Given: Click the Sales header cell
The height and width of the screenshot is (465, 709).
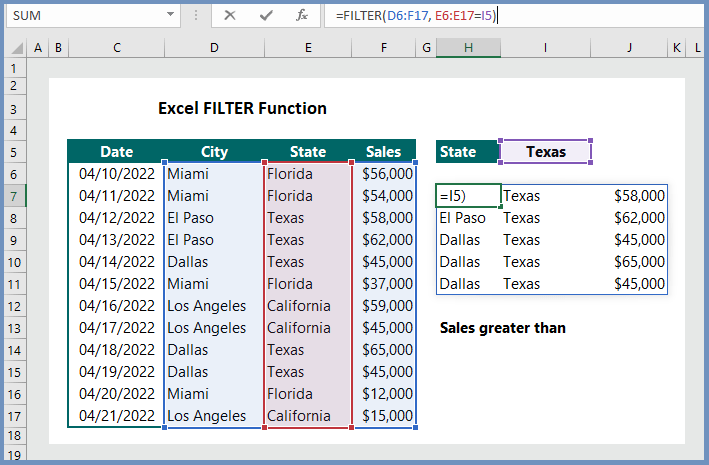Looking at the screenshot, I should (x=383, y=152).
